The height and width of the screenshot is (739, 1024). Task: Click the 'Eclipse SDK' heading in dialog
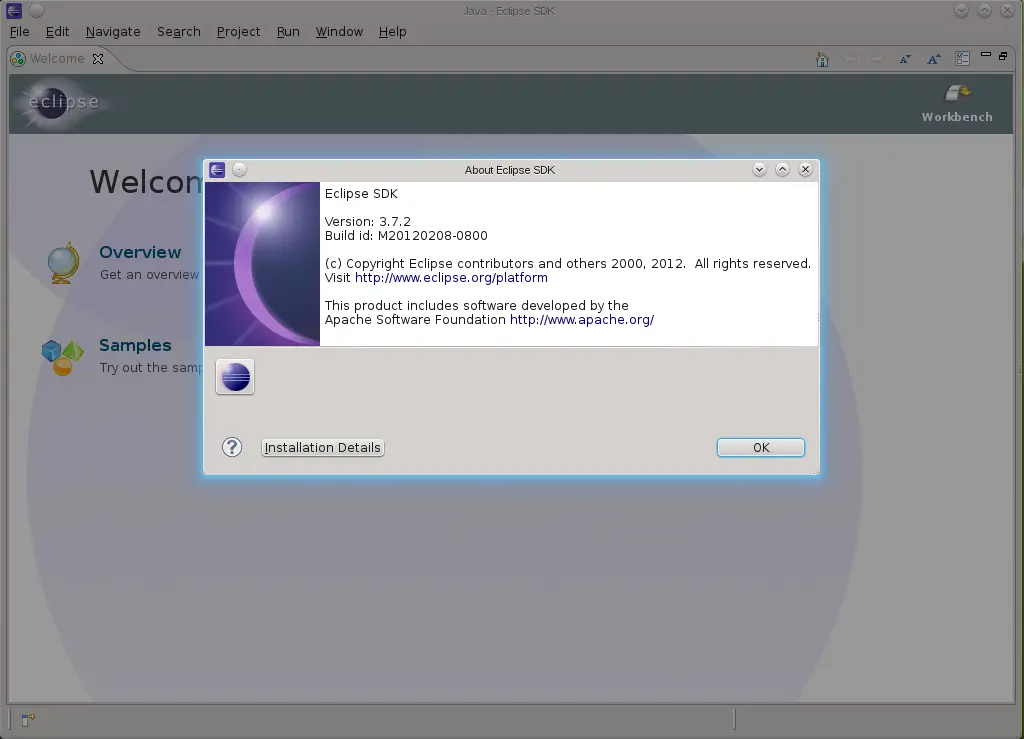tap(361, 193)
